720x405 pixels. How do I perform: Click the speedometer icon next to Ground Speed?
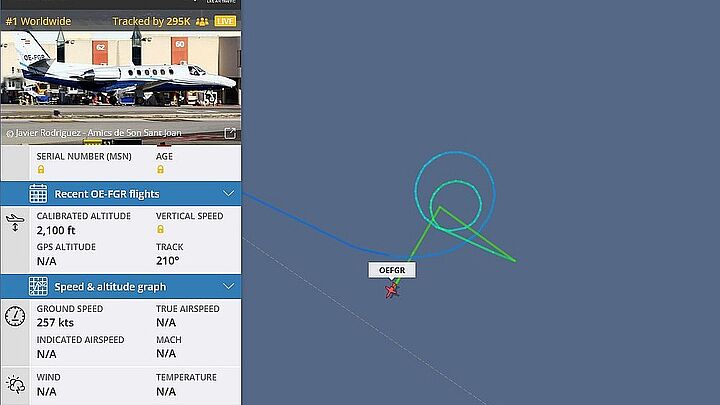pos(15,316)
